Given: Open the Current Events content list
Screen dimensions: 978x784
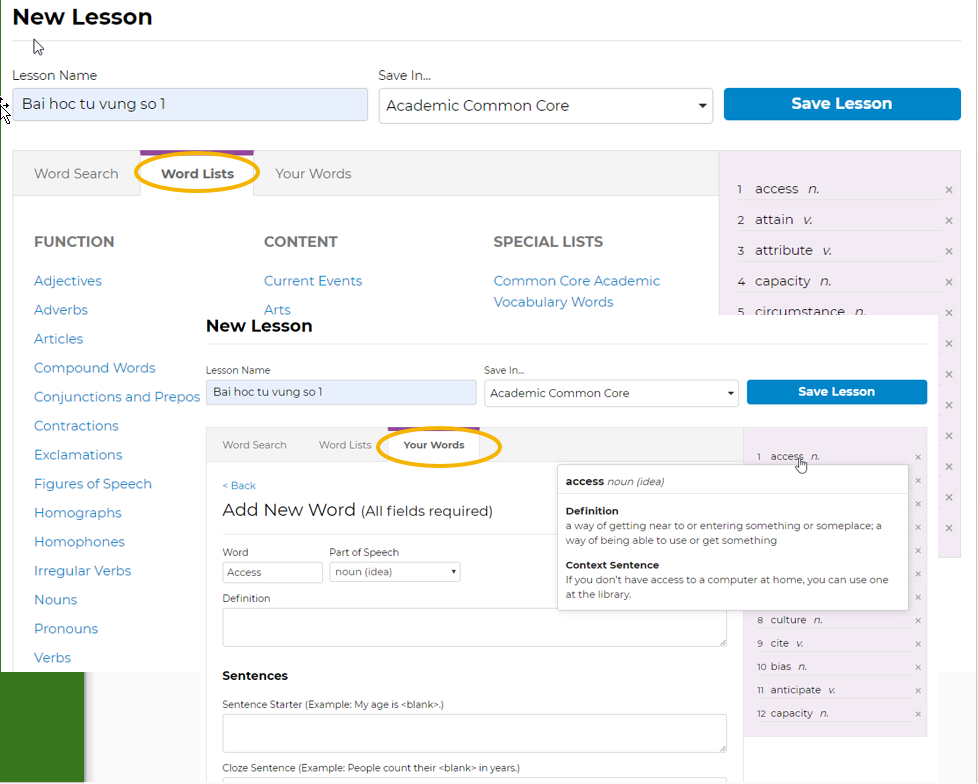Looking at the screenshot, I should [x=313, y=281].
